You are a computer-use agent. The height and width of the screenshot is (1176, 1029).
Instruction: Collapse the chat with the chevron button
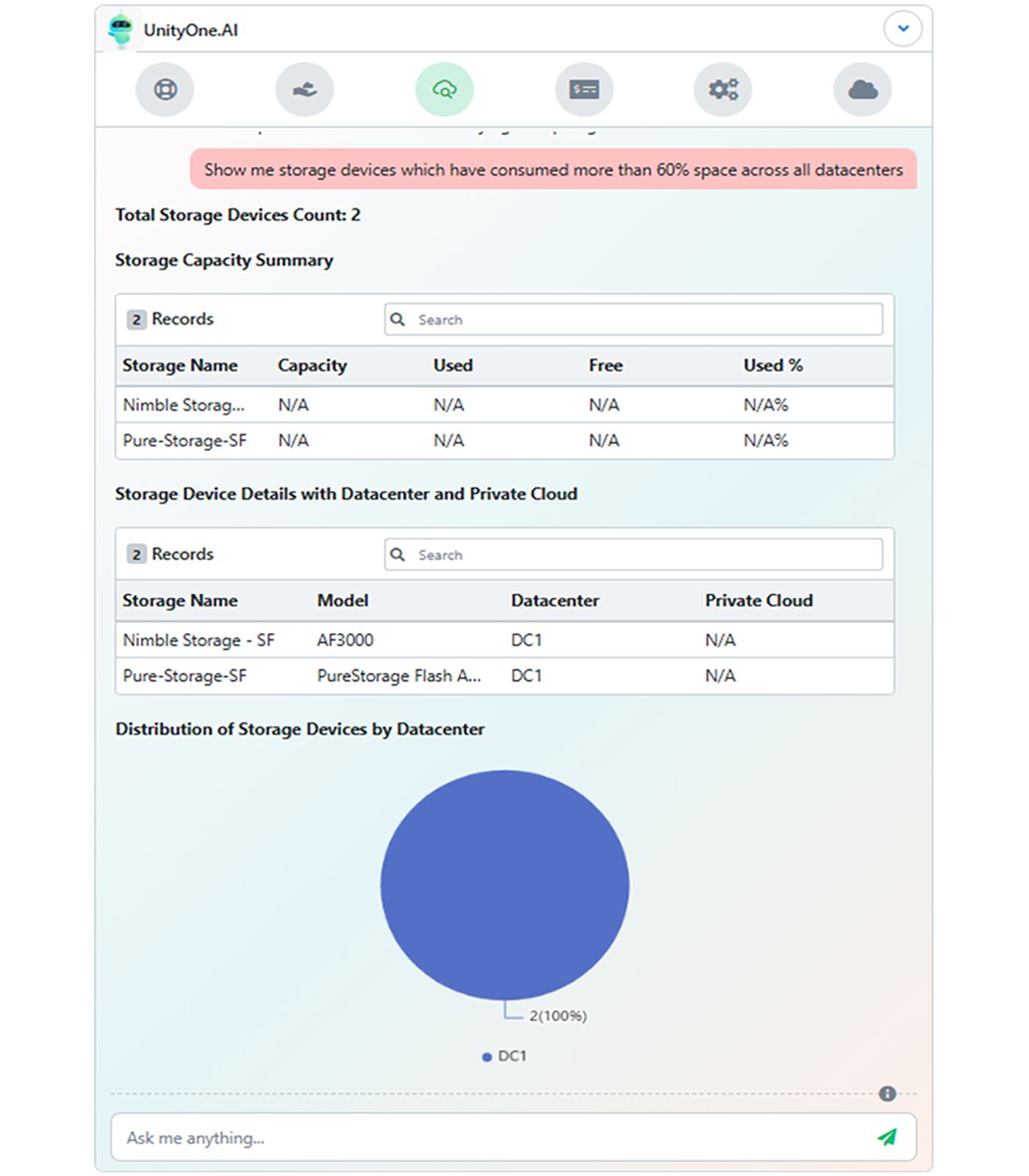[x=903, y=29]
